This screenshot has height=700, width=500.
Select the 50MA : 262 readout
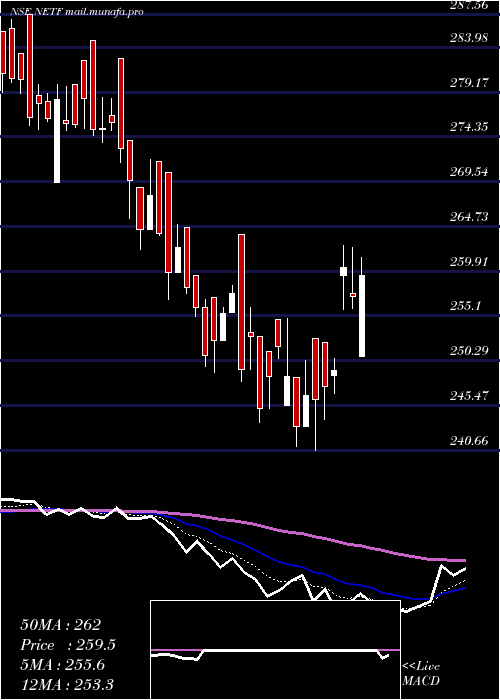[61, 625]
